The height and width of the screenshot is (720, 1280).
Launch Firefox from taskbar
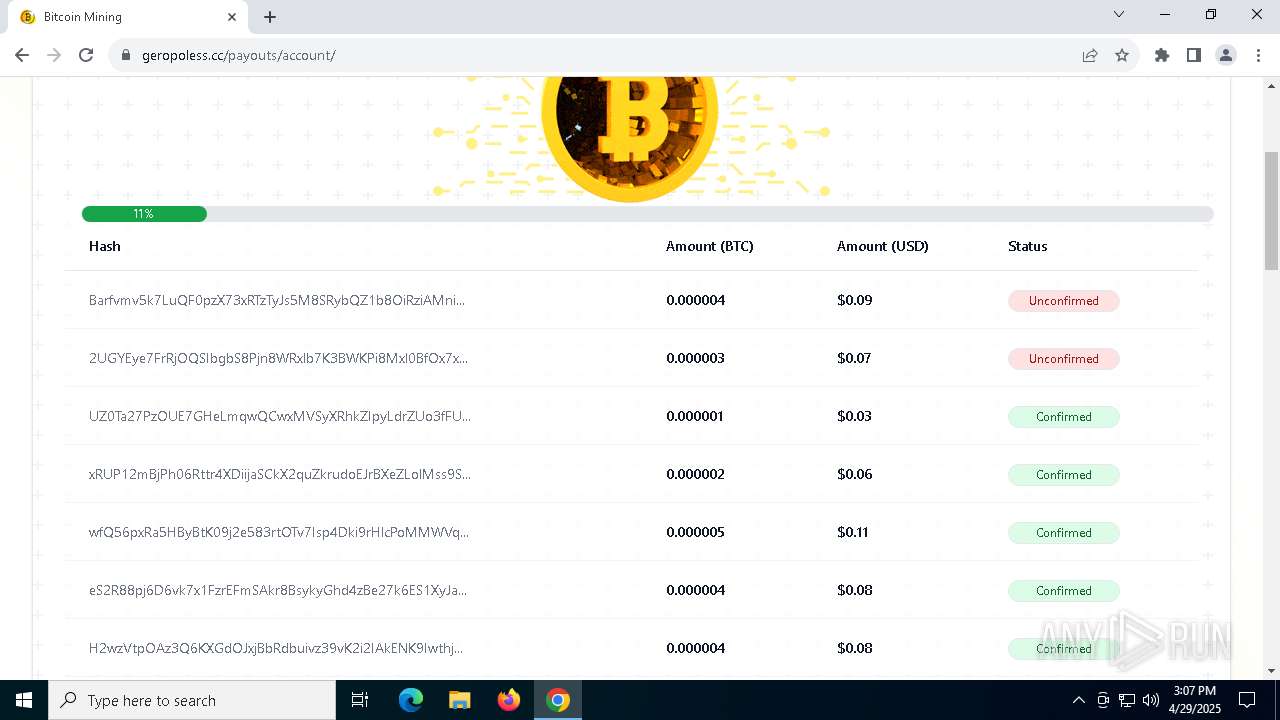[x=509, y=700]
